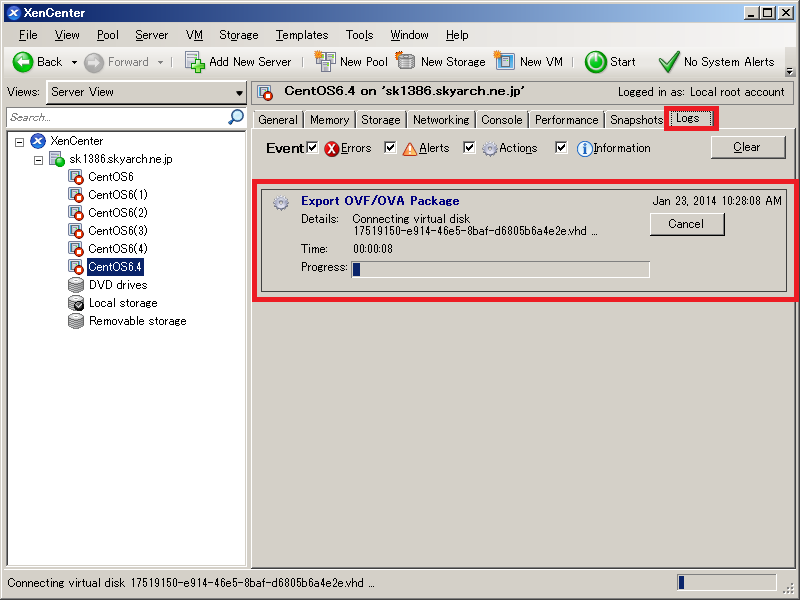Viewport: 800px width, 600px height.
Task: Collapse the XenCenter tree node
Action: tap(19, 142)
